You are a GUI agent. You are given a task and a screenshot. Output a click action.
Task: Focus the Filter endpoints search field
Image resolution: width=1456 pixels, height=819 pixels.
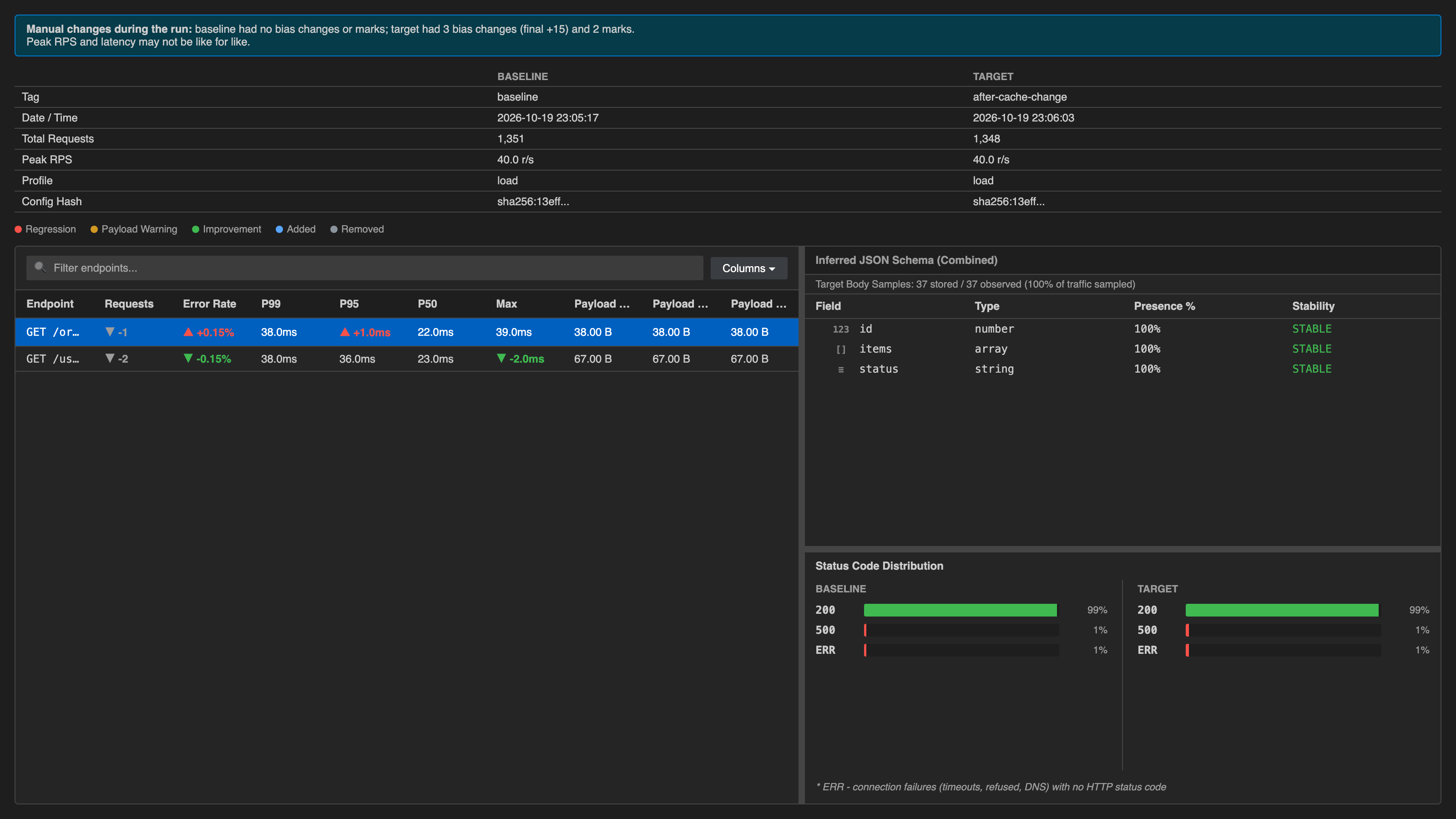[x=364, y=268]
